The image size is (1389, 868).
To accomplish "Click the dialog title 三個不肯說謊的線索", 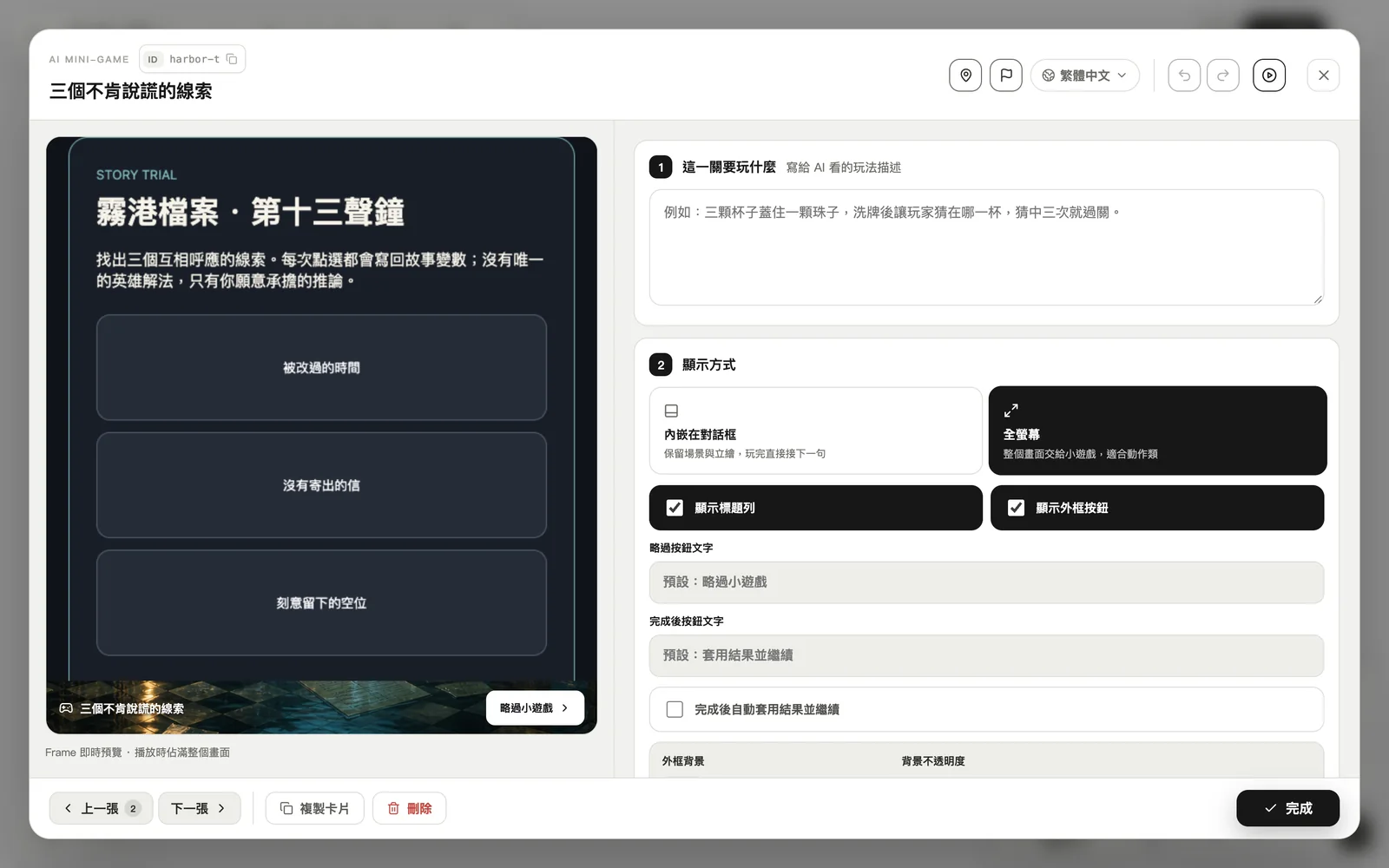I will coord(131,91).
